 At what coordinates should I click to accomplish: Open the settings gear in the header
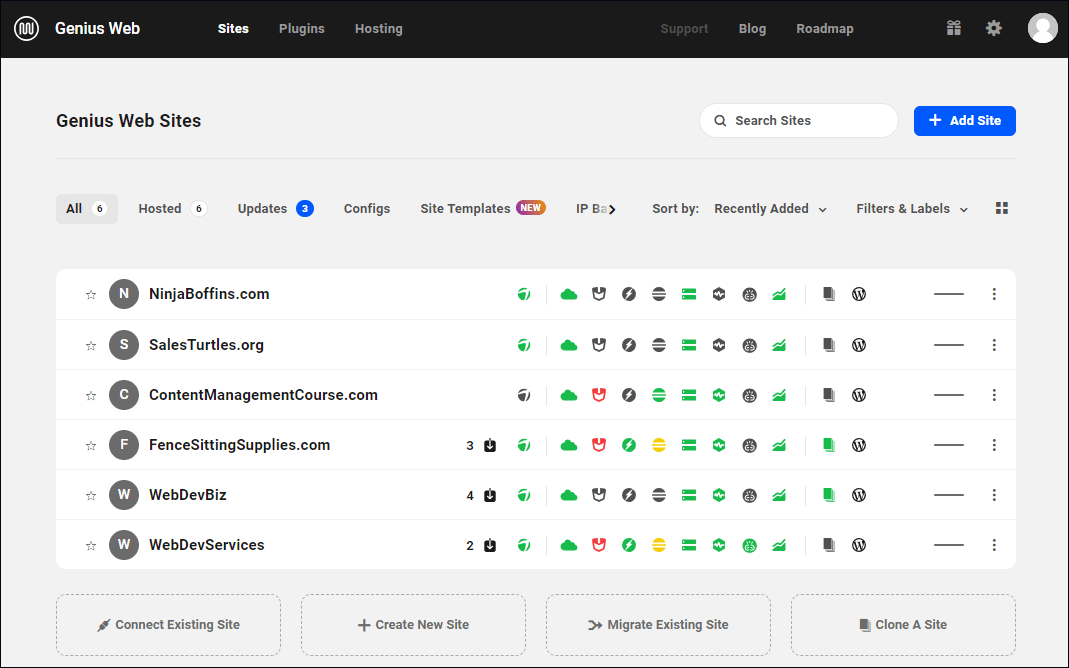click(x=994, y=28)
